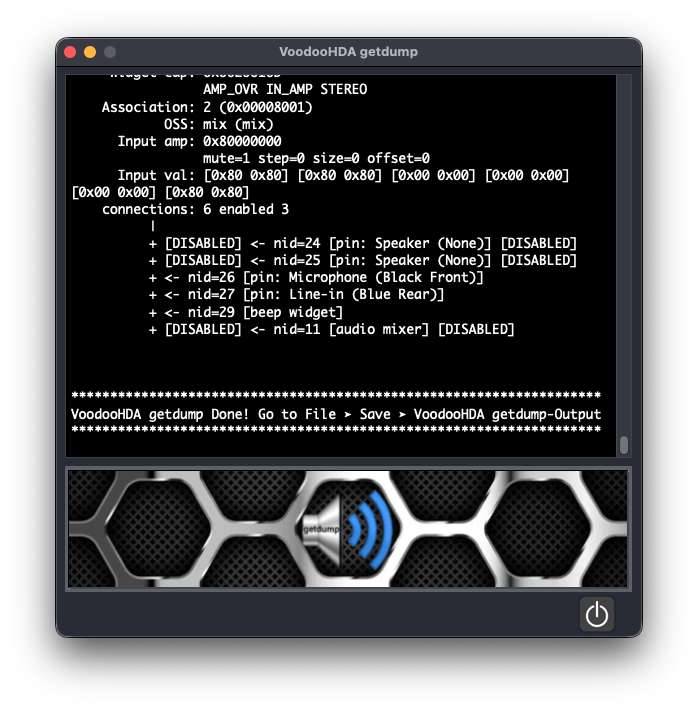Click the nid=24 Speaker (None) row
This screenshot has height=711, width=698.
point(363,243)
